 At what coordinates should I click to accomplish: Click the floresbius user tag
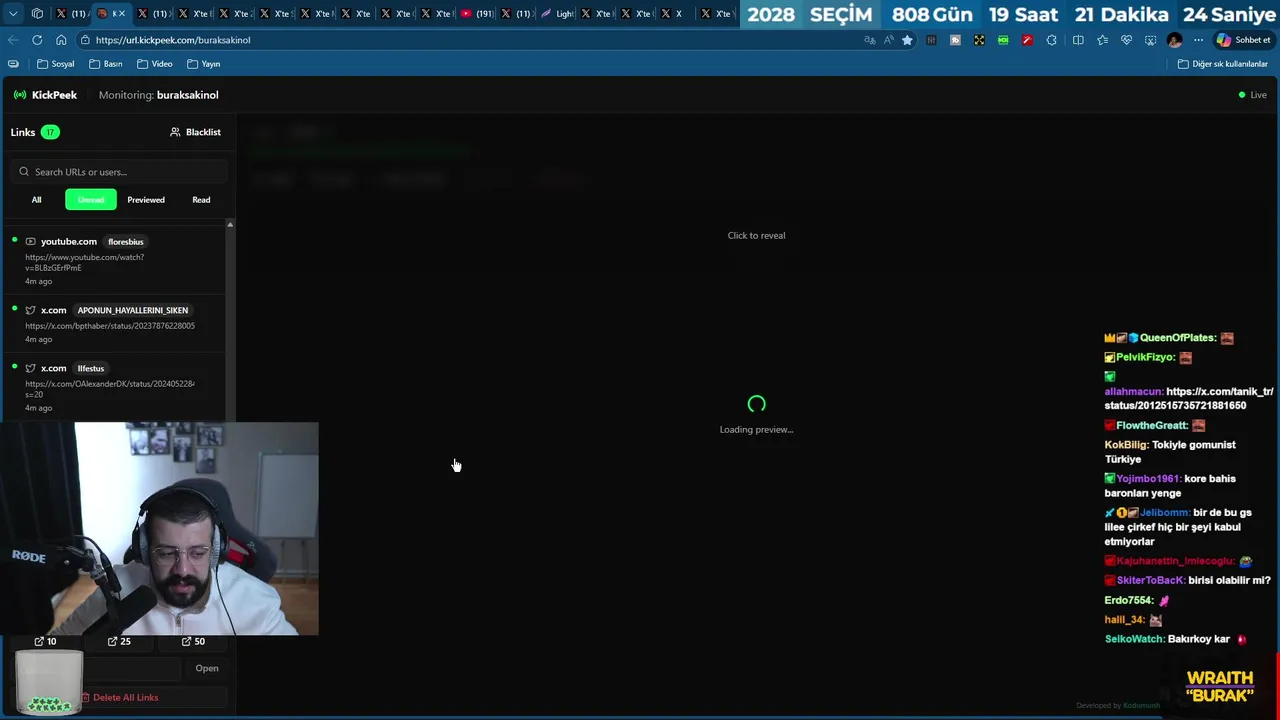(x=126, y=242)
